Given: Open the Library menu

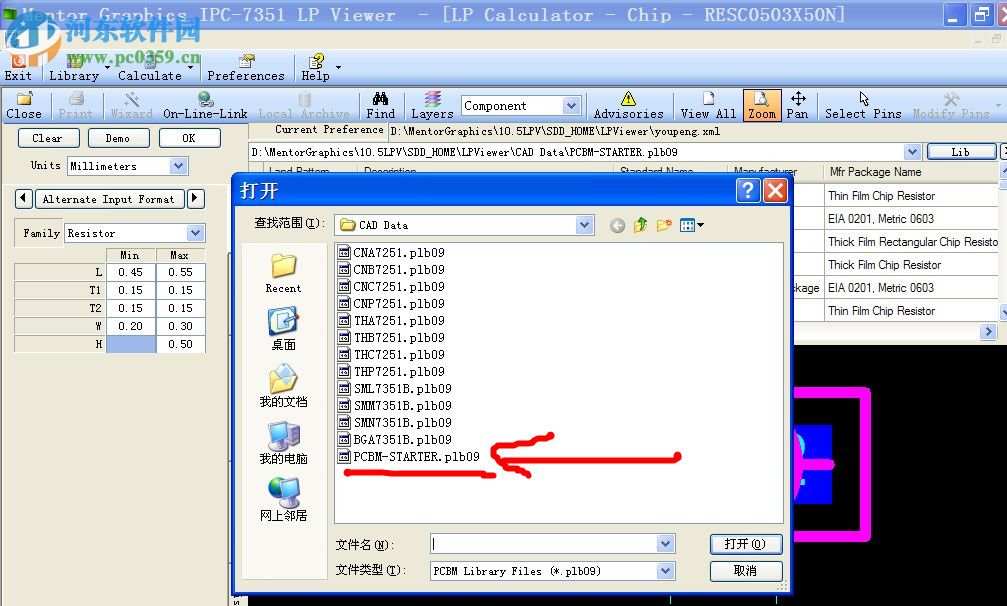Looking at the screenshot, I should point(75,75).
